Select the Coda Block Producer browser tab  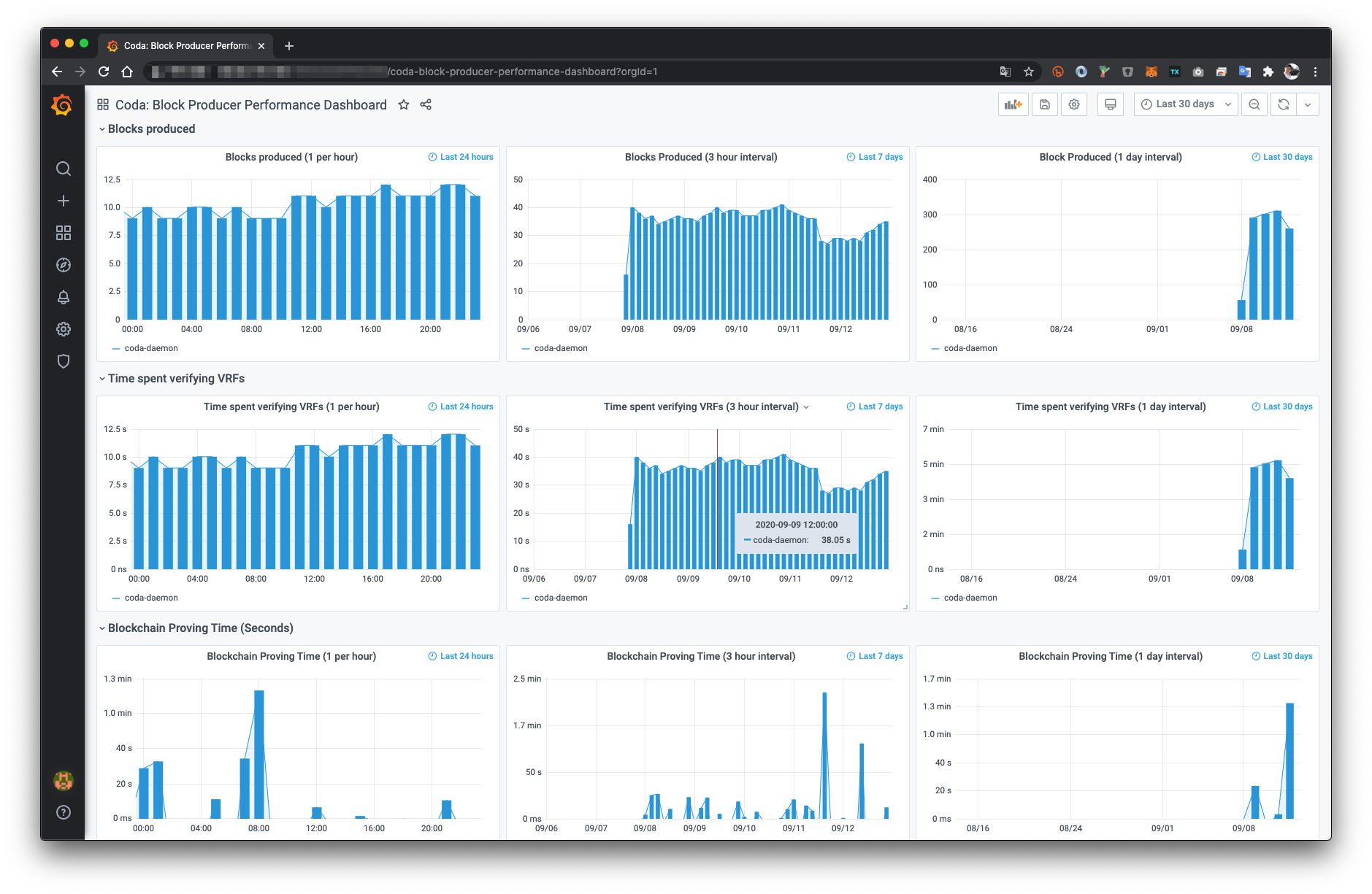186,45
